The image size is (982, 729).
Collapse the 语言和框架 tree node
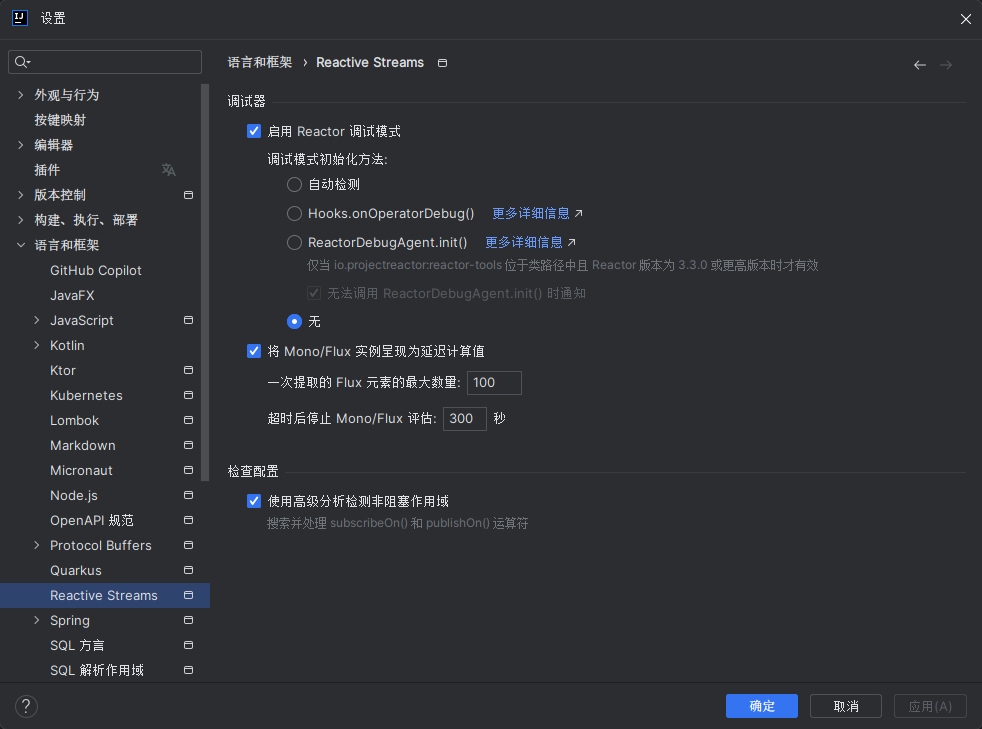21,245
